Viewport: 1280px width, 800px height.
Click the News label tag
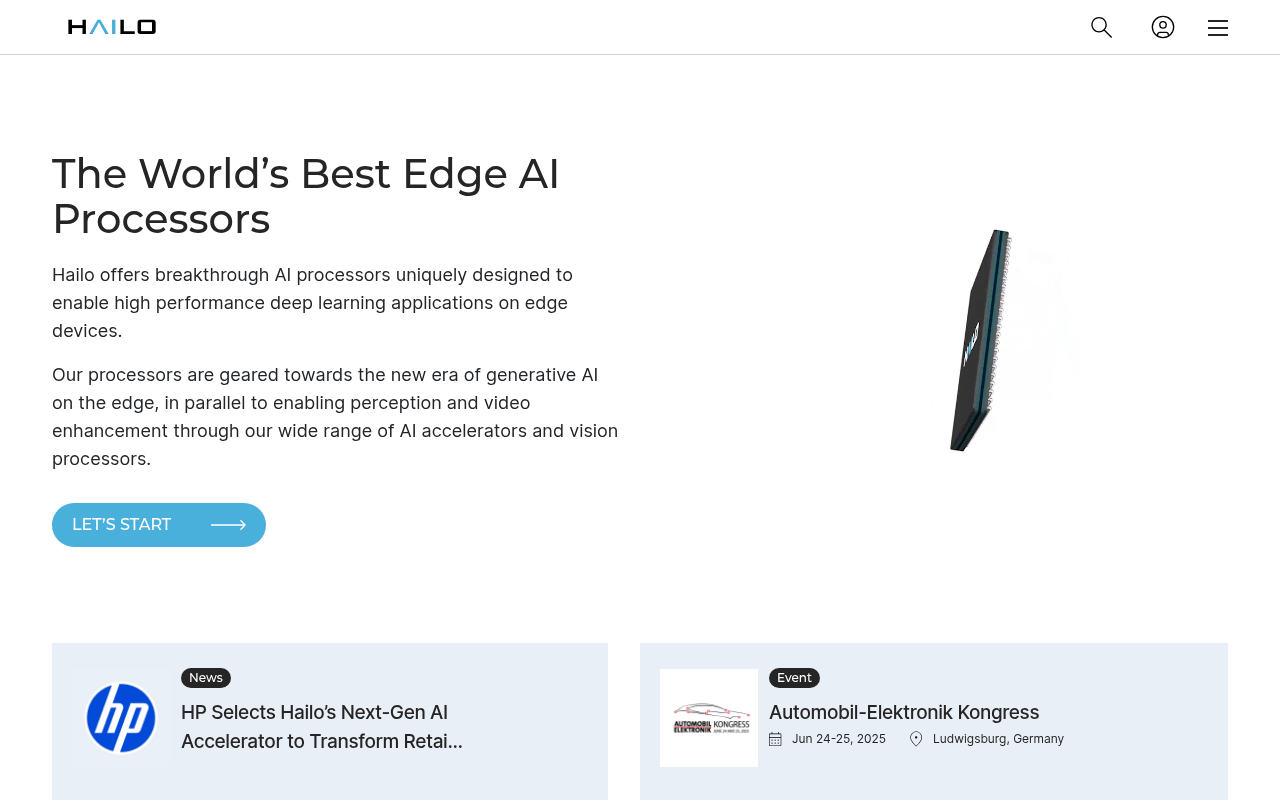(x=205, y=677)
